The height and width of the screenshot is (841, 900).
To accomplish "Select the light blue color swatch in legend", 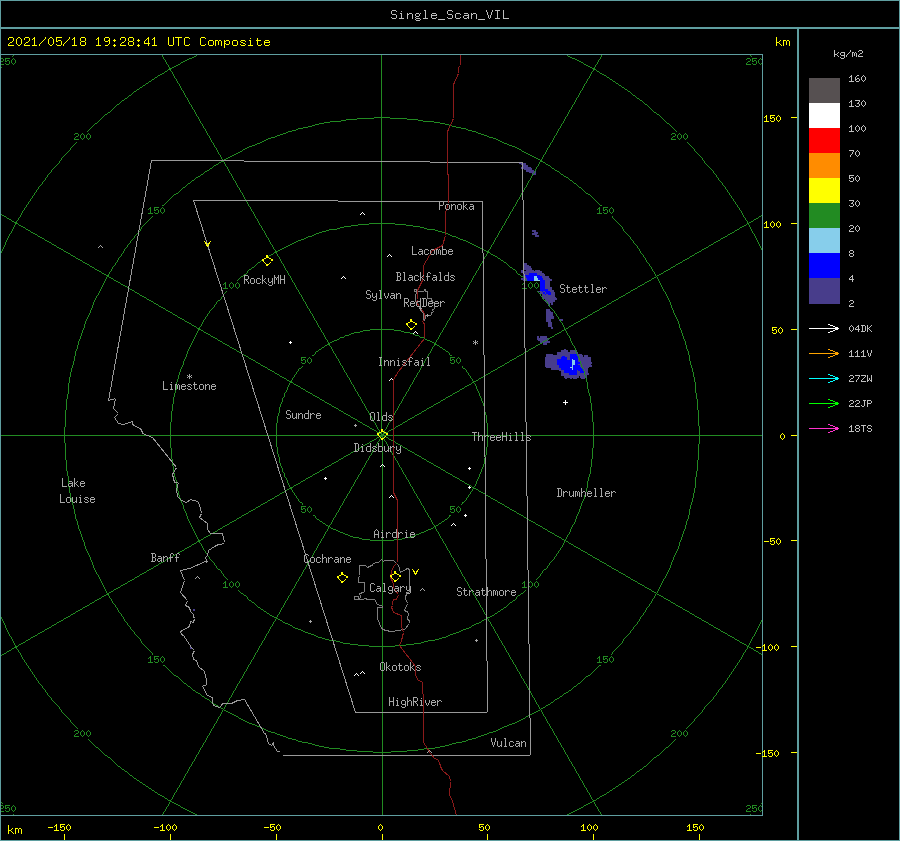I will pyautogui.click(x=824, y=241).
